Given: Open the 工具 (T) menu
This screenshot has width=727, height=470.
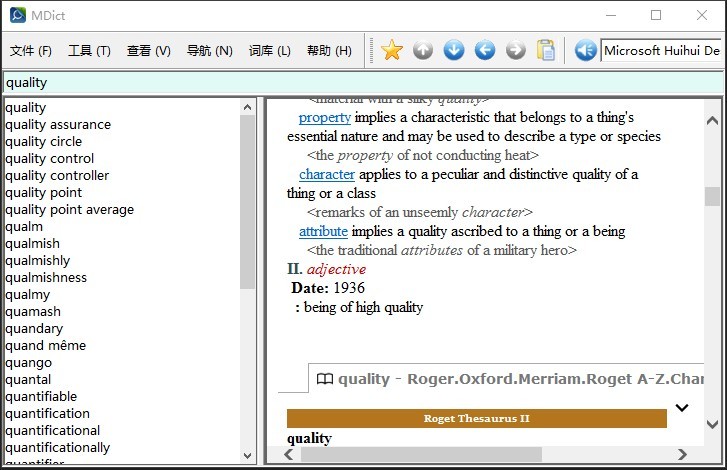Looking at the screenshot, I should [x=89, y=51].
